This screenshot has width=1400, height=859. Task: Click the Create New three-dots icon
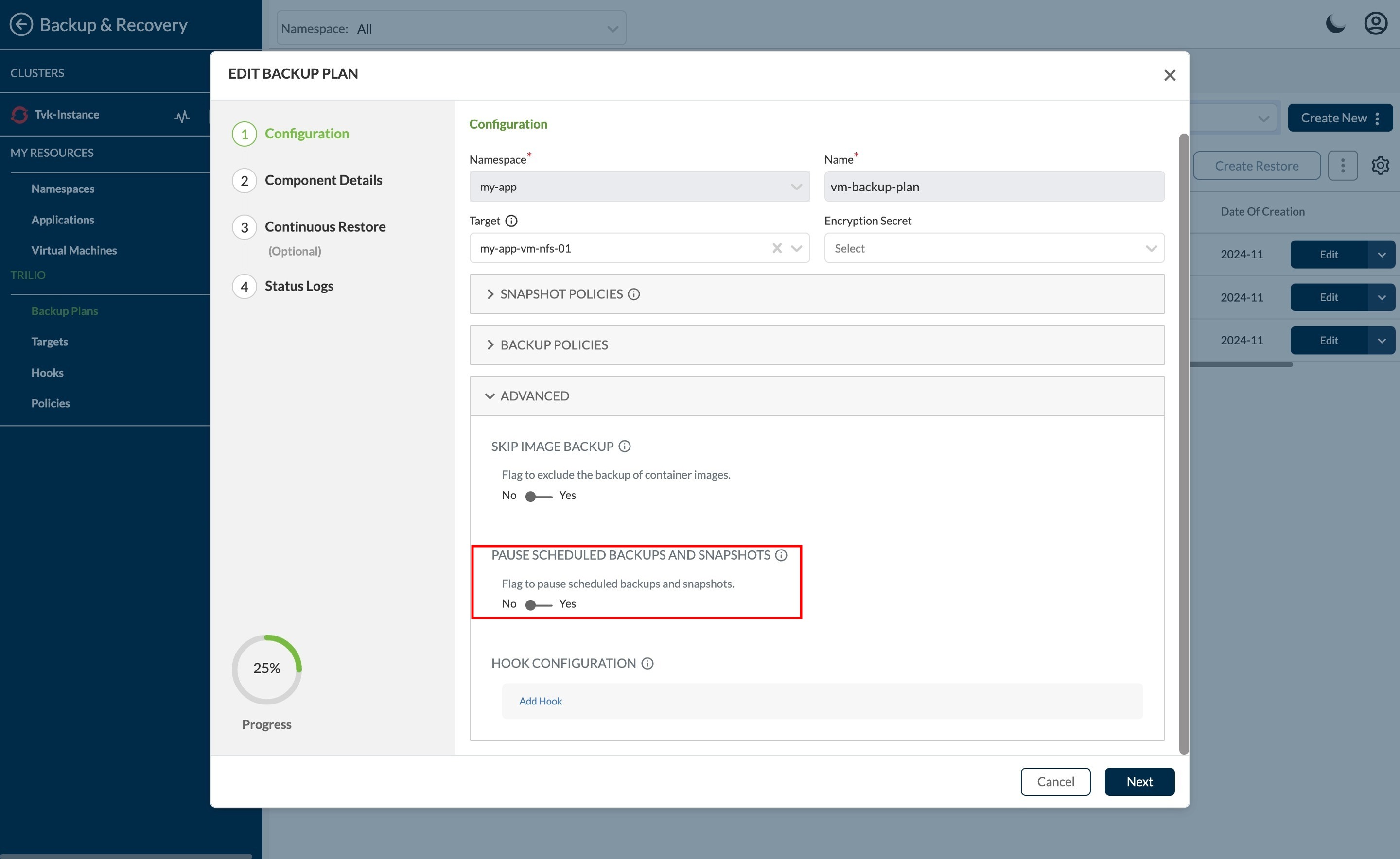click(1377, 118)
